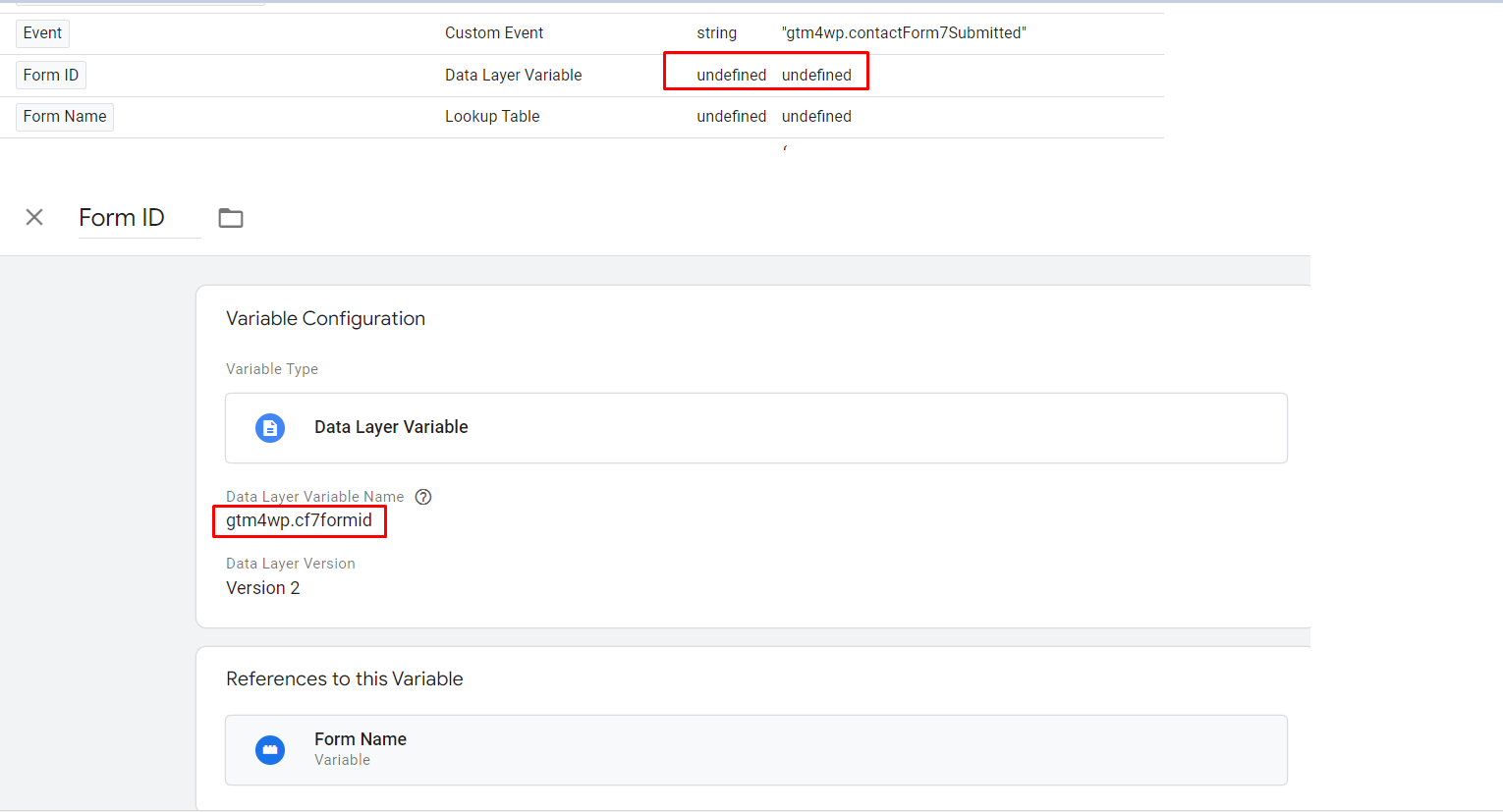This screenshot has width=1503, height=812.
Task: Click the gtm4wp.cf7formid variable name value
Action: 299,520
